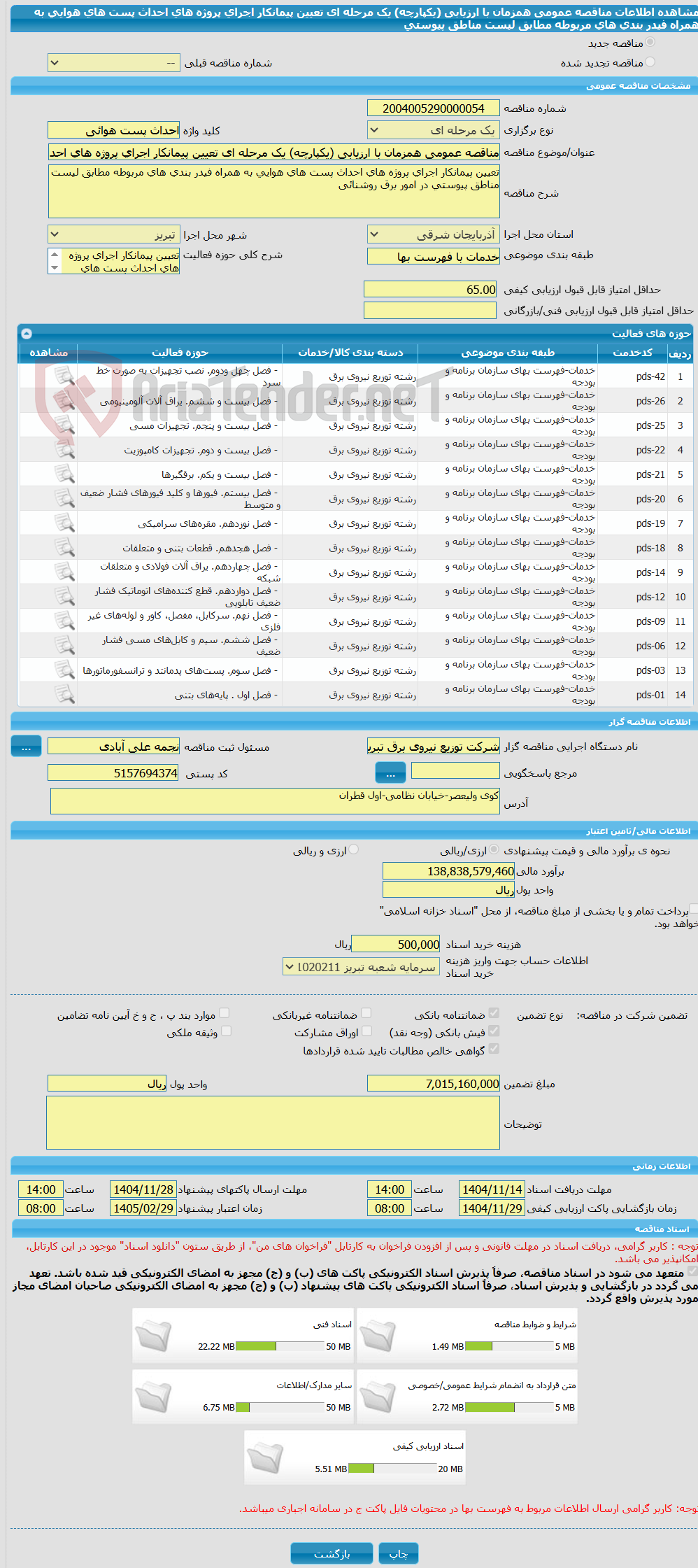The height and width of the screenshot is (1568, 698).
Task: Click the برآورد مالی input field
Action: (448, 871)
